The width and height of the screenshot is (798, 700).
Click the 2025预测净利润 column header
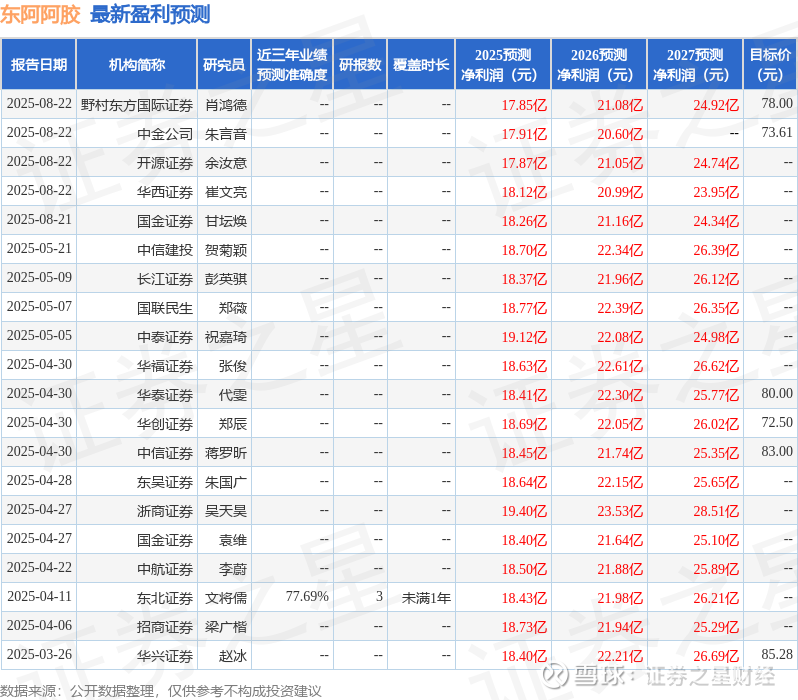click(503, 65)
